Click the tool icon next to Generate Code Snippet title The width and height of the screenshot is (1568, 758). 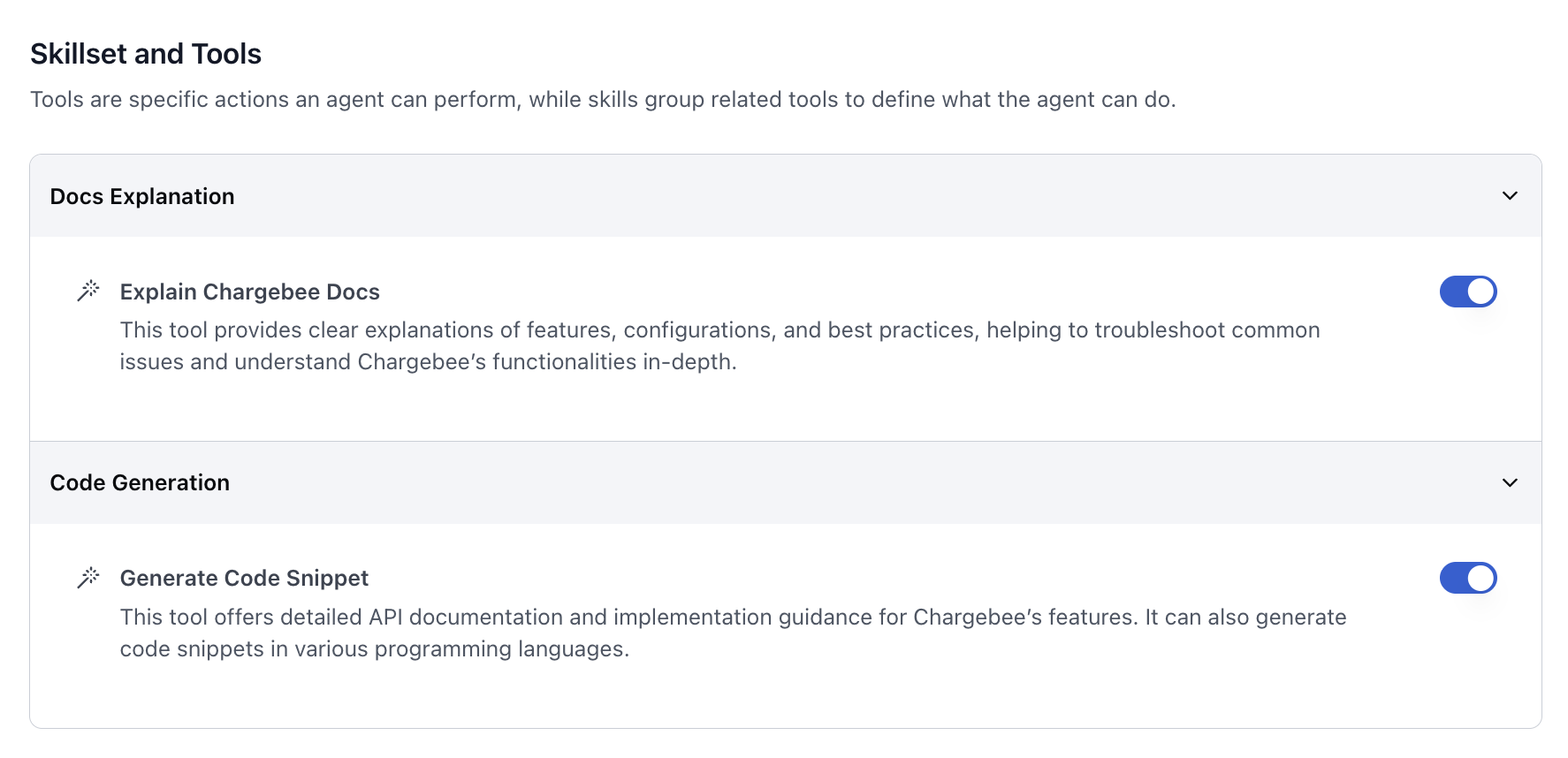[x=88, y=576]
